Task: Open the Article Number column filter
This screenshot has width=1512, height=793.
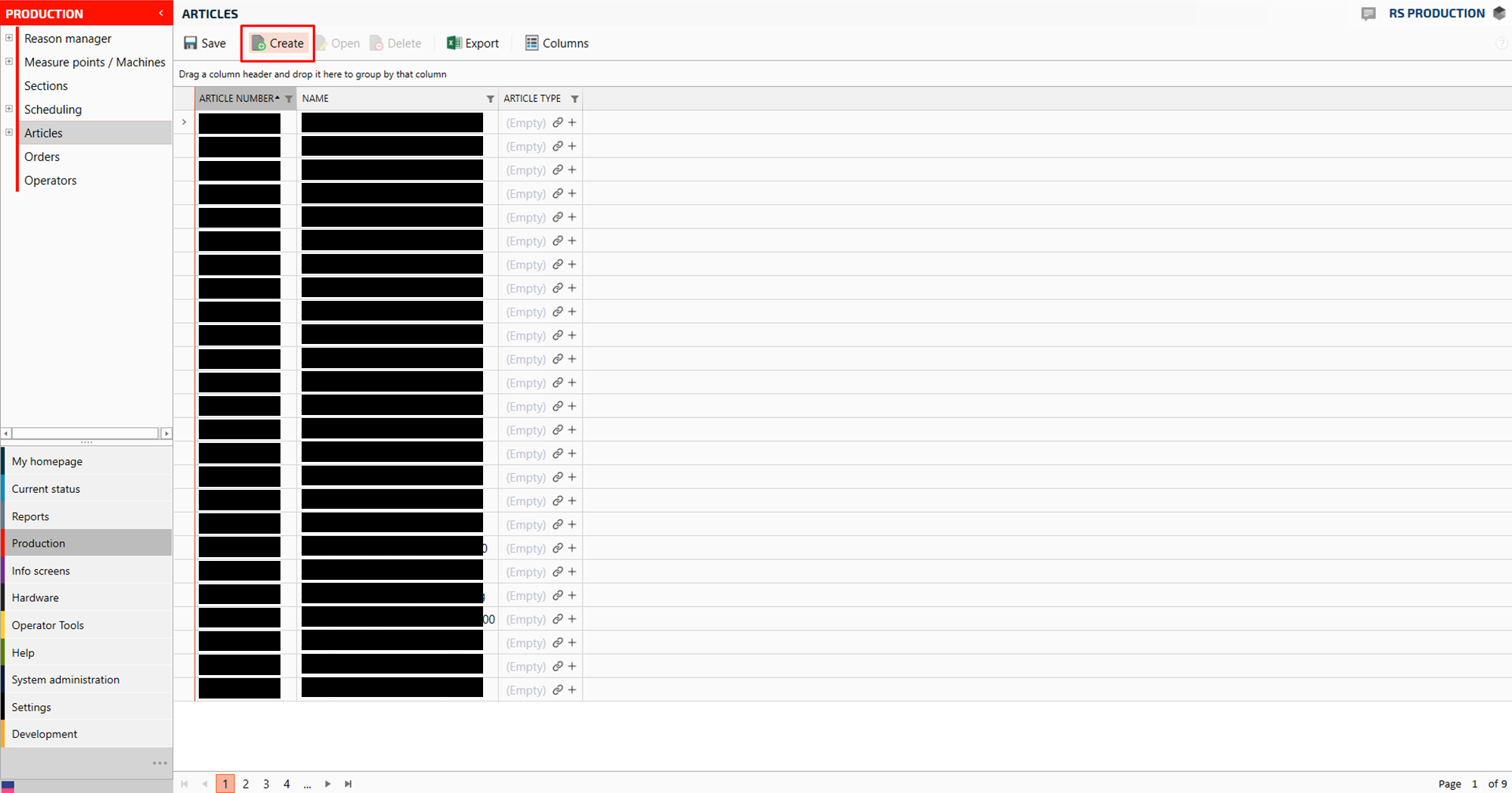Action: pyautogui.click(x=289, y=99)
